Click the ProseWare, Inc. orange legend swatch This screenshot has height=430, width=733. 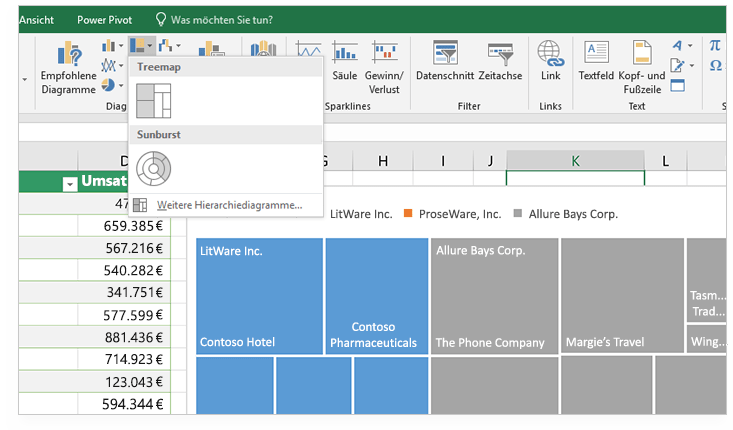coord(408,214)
